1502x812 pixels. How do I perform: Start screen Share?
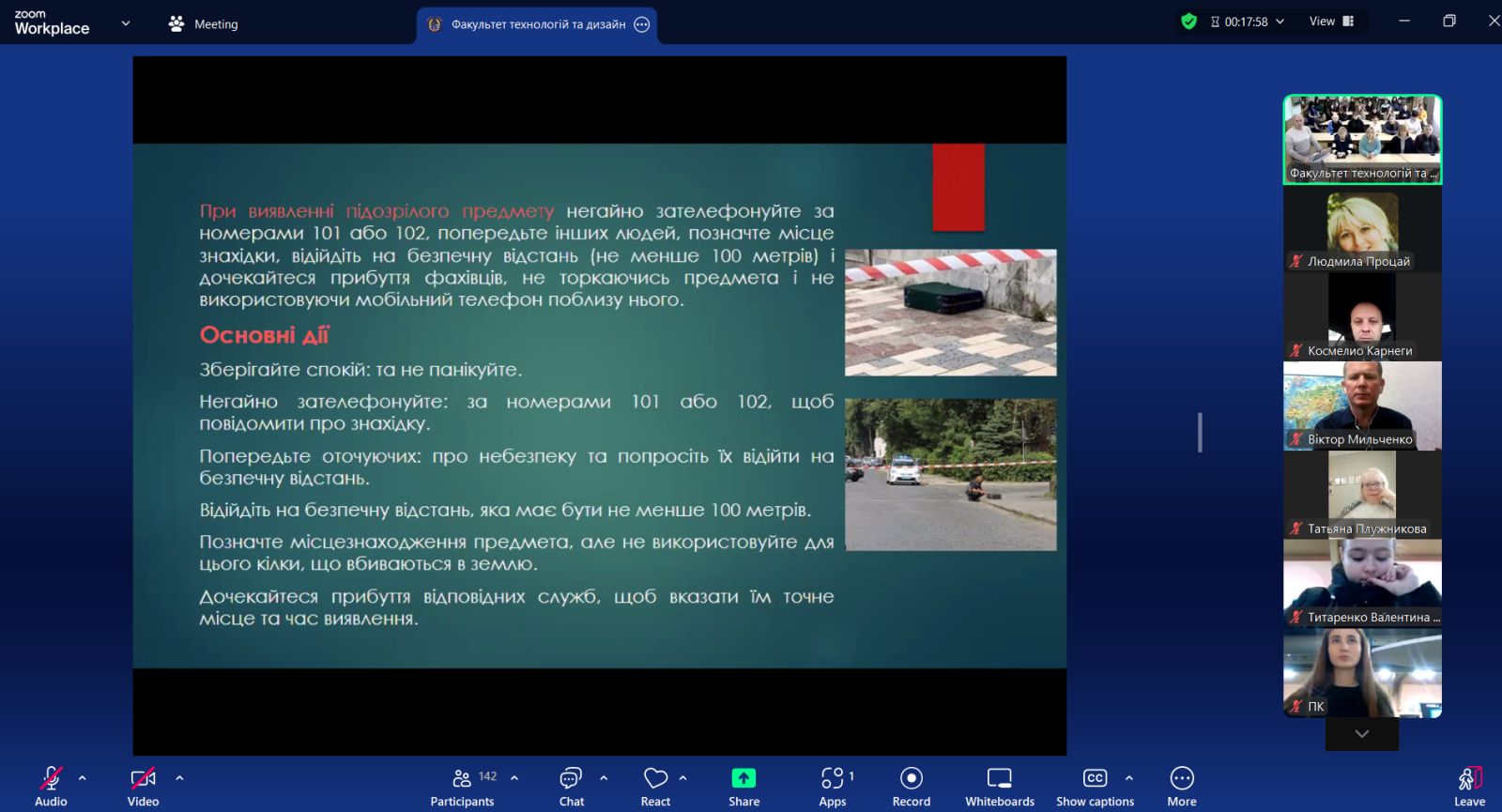tap(743, 787)
